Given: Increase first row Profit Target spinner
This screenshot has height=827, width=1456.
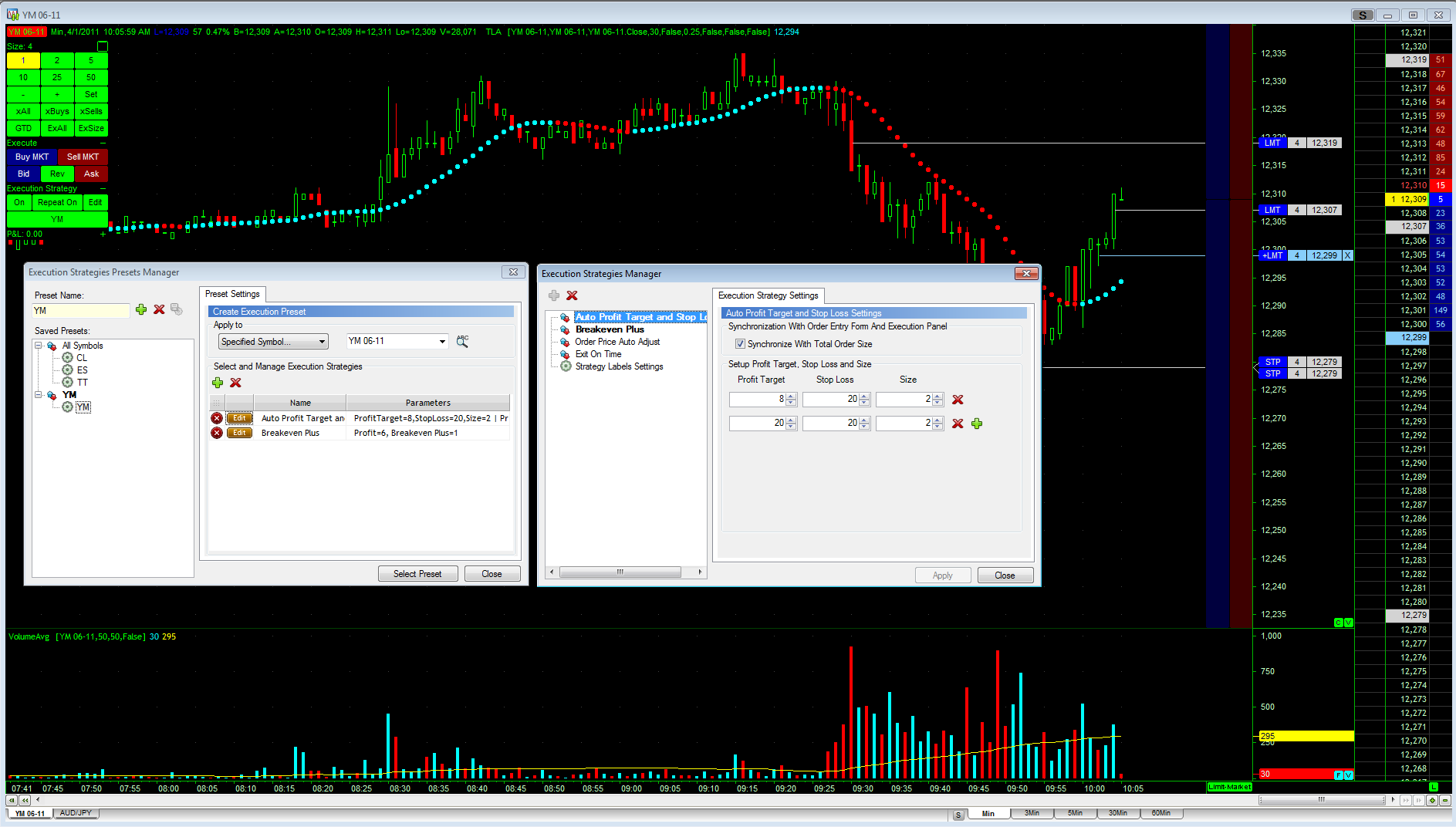Looking at the screenshot, I should coord(791,397).
